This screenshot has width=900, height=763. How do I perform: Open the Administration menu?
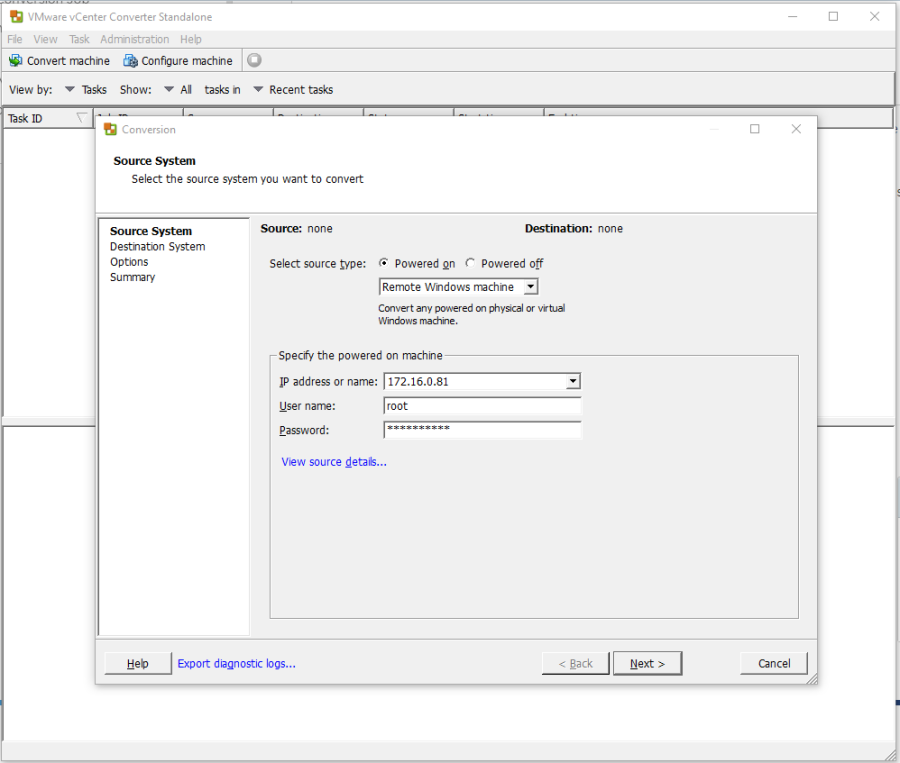click(134, 39)
